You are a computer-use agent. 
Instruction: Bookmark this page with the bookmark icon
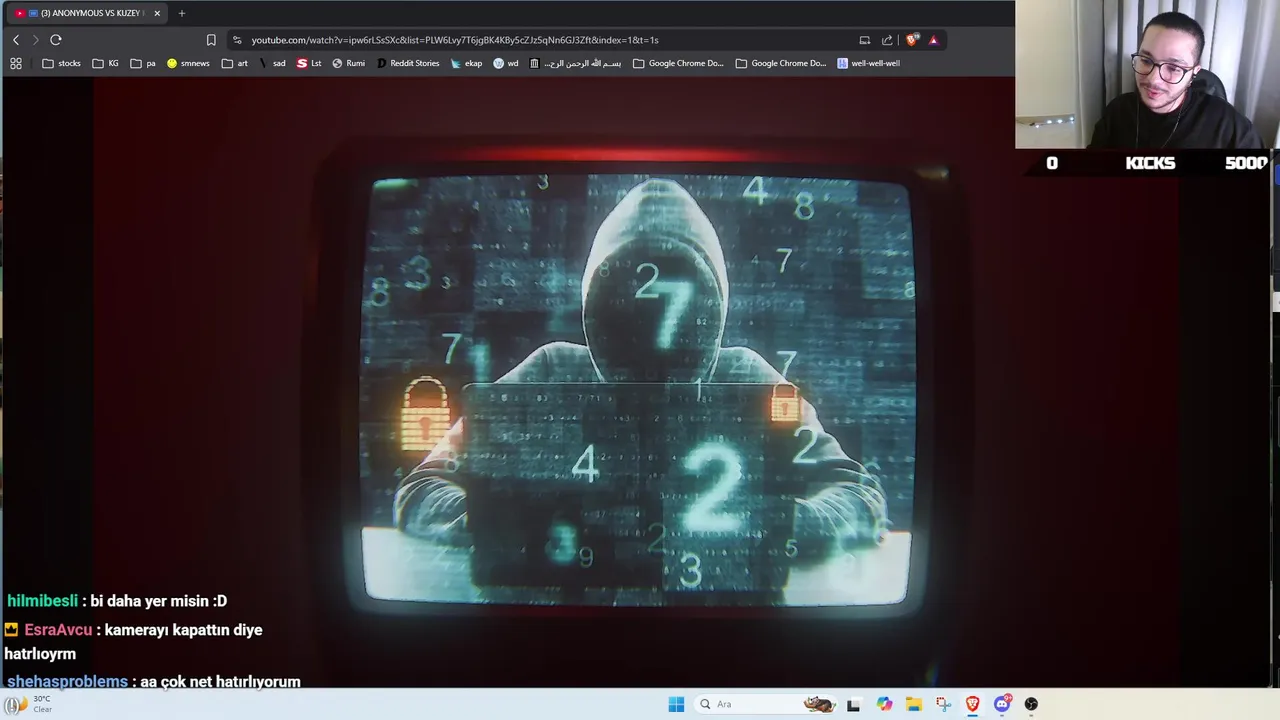coord(211,40)
